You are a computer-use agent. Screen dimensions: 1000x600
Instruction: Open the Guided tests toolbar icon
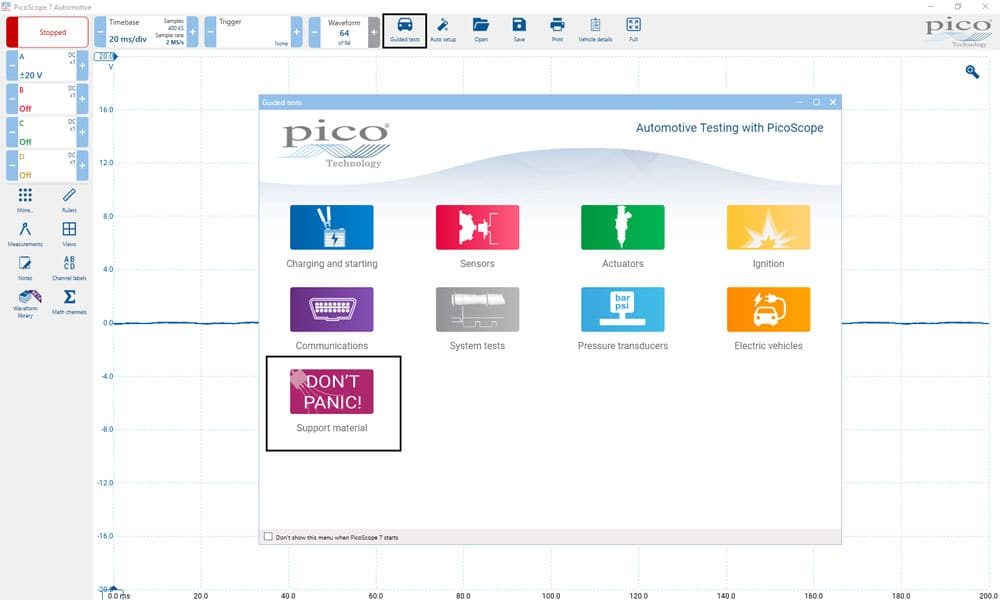coord(404,30)
